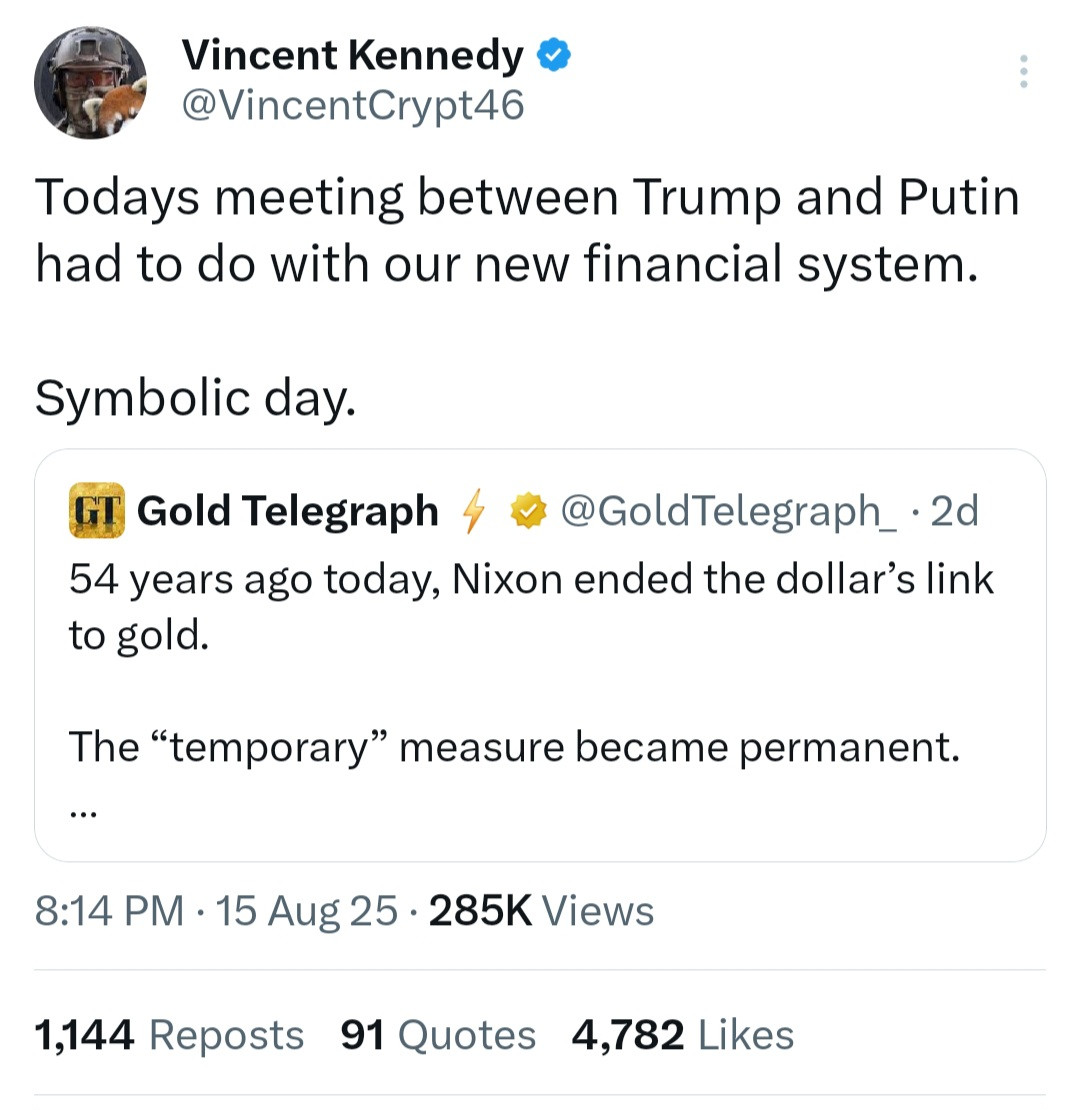Click the 8:14 PM post time
This screenshot has width=1080, height=1110.
(110, 911)
